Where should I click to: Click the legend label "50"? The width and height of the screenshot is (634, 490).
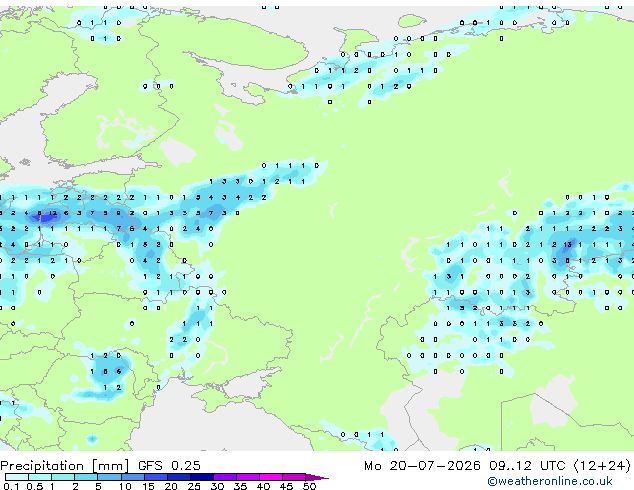click(x=309, y=486)
